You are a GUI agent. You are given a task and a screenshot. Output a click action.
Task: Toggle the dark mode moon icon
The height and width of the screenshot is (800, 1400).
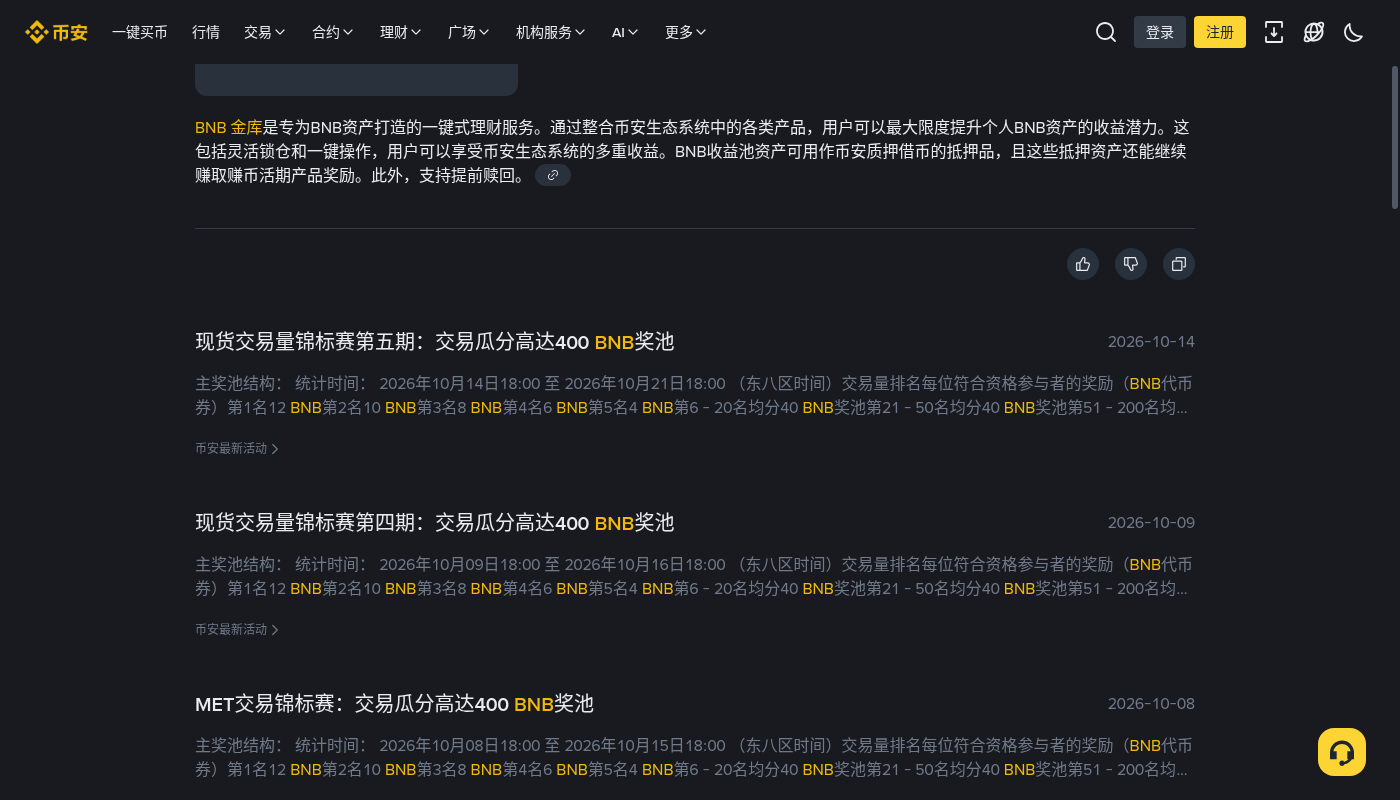(x=1354, y=32)
